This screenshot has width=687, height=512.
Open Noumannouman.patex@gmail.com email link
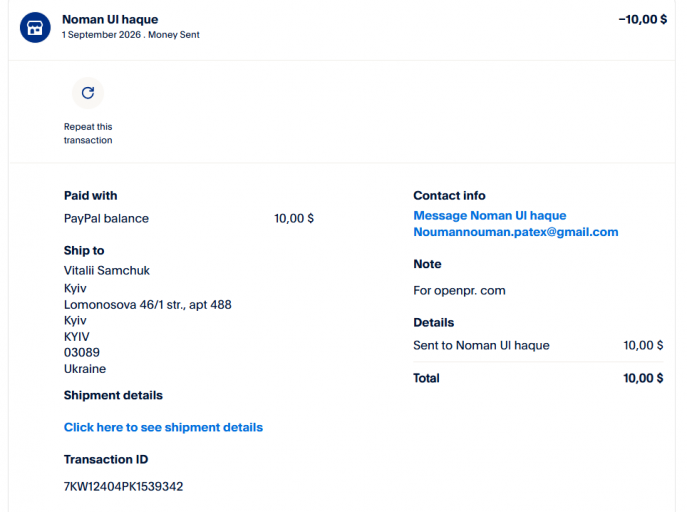tap(516, 232)
